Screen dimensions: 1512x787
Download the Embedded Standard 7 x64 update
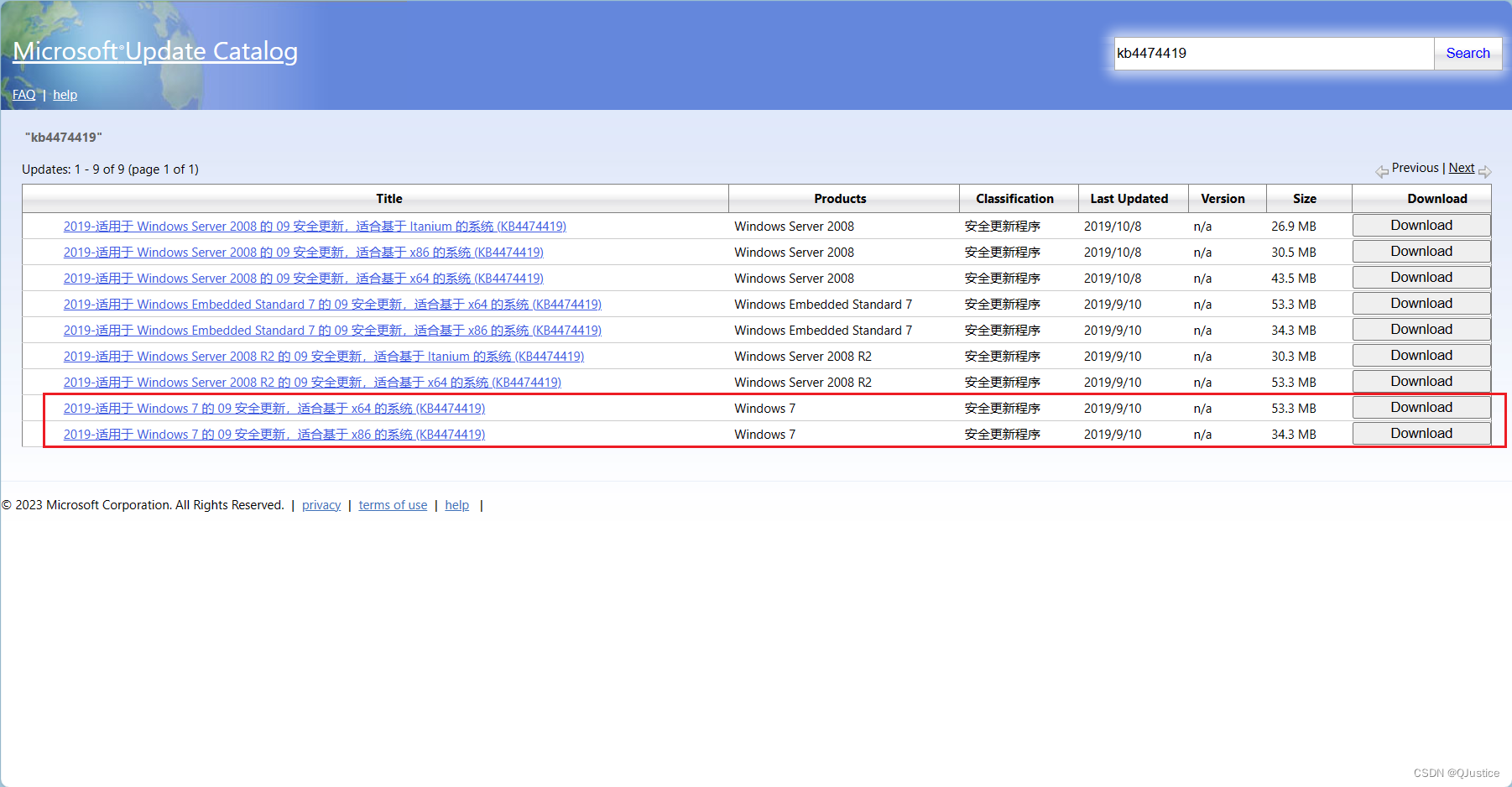coord(1421,304)
